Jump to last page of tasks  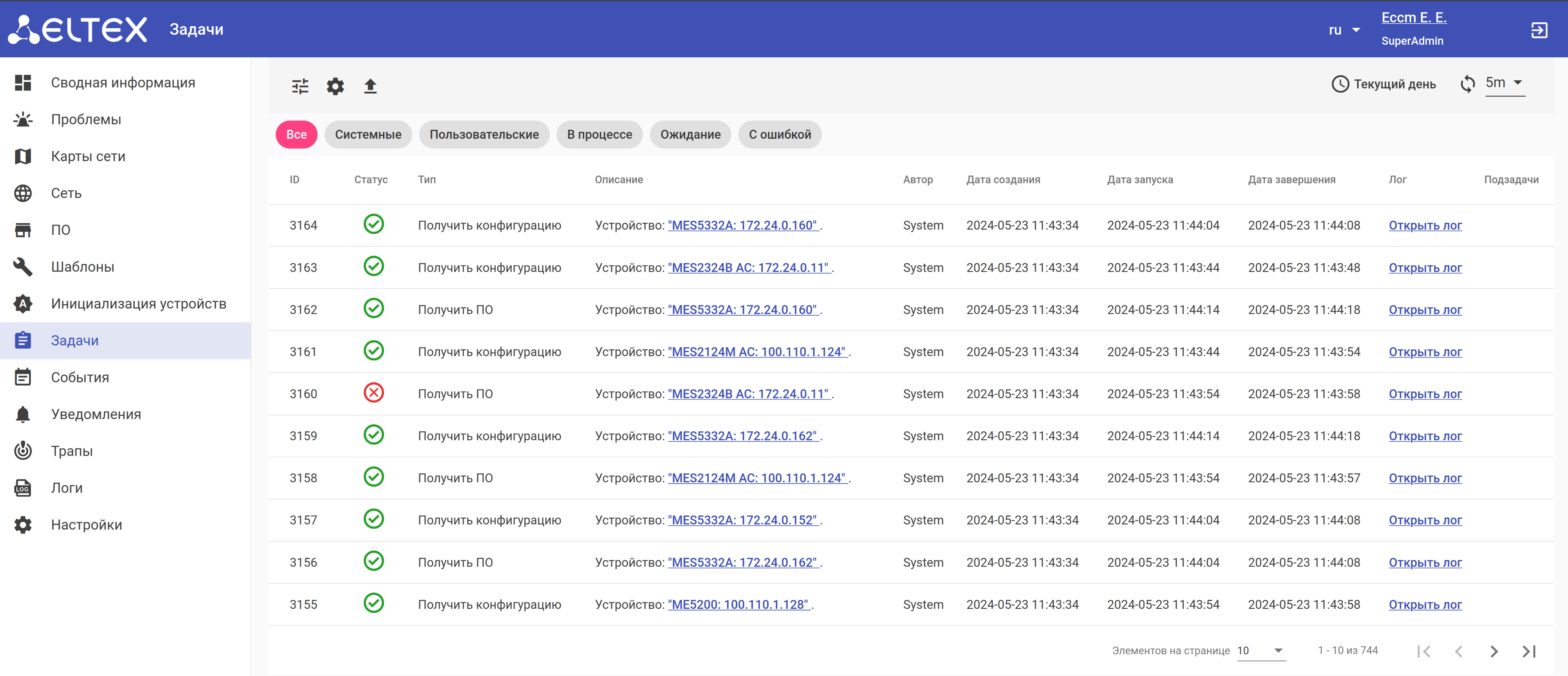pyautogui.click(x=1529, y=651)
